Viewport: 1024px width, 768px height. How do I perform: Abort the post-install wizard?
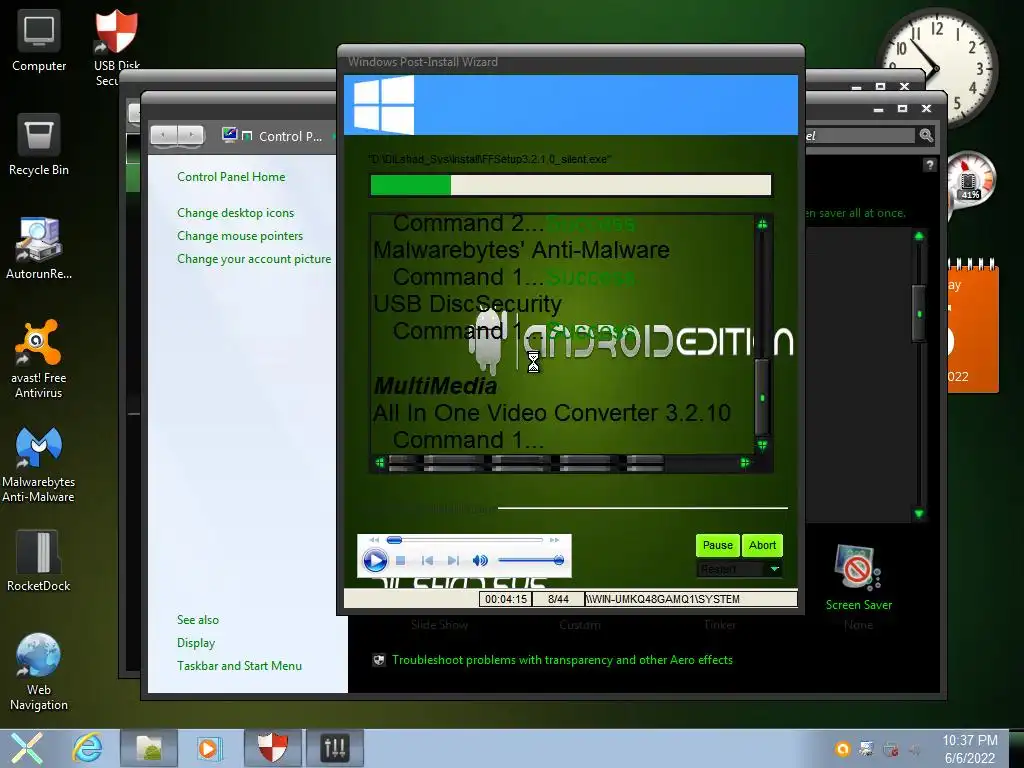tap(762, 545)
